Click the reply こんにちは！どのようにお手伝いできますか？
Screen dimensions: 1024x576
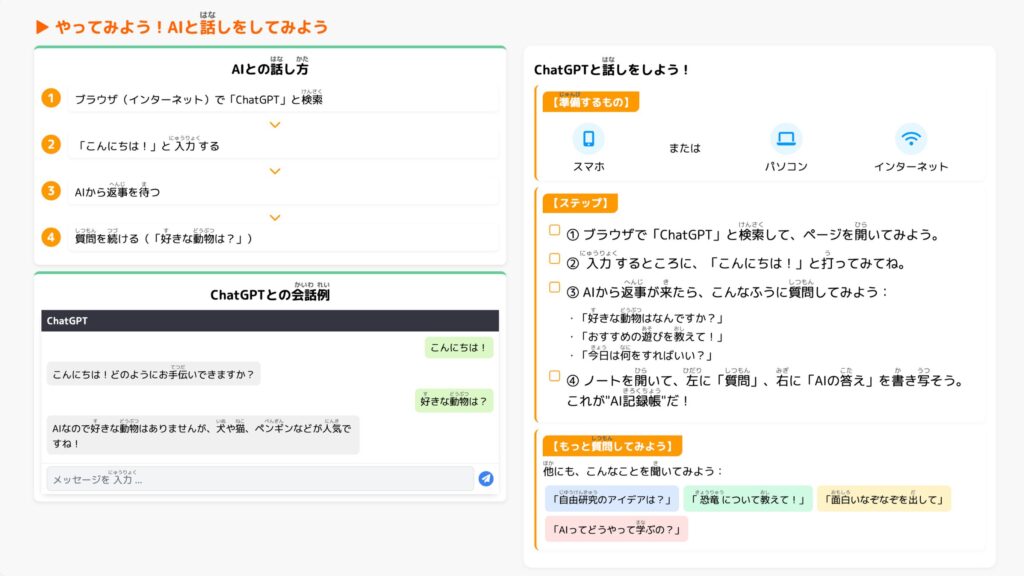pyautogui.click(x=153, y=374)
